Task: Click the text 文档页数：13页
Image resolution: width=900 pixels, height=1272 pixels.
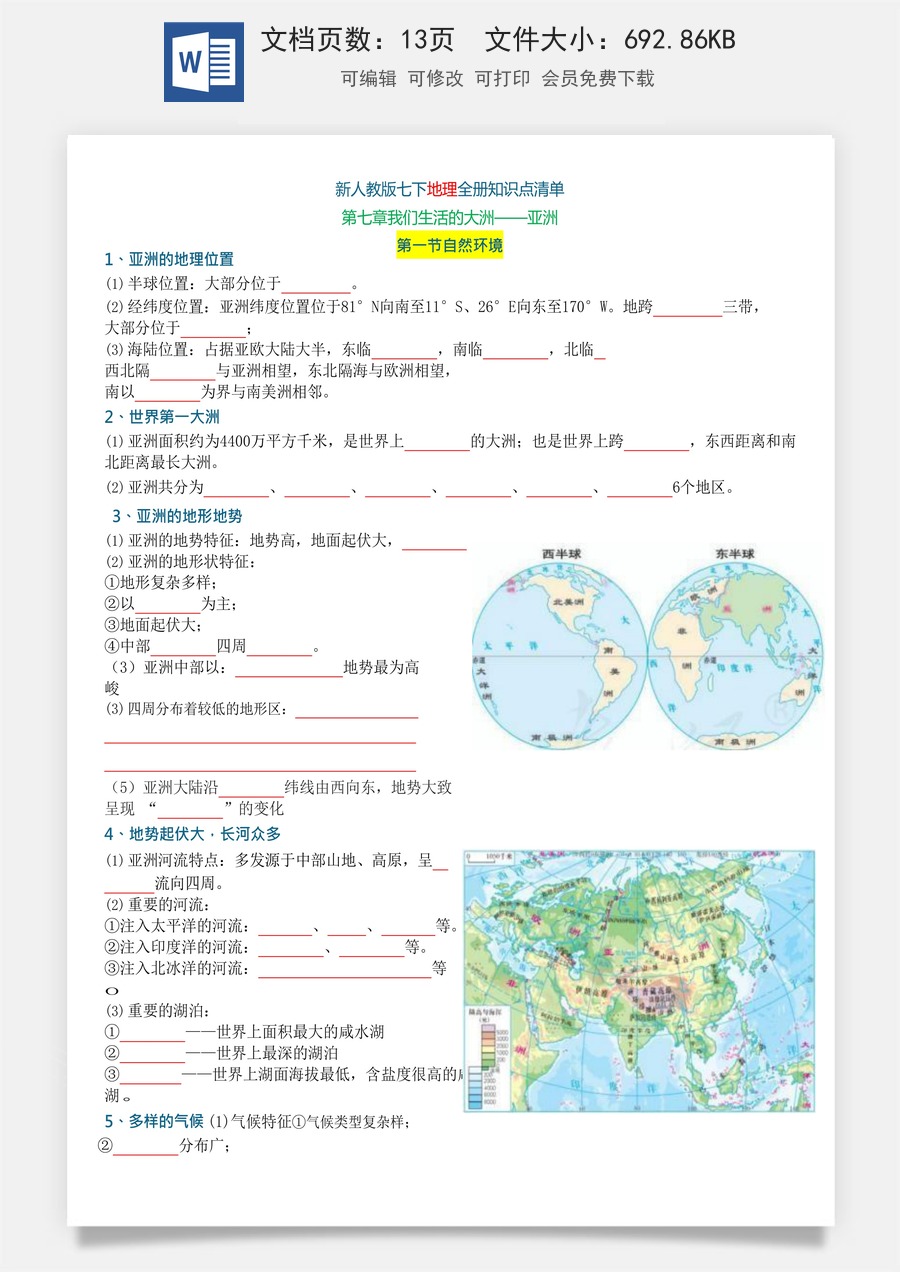Action: click(357, 40)
